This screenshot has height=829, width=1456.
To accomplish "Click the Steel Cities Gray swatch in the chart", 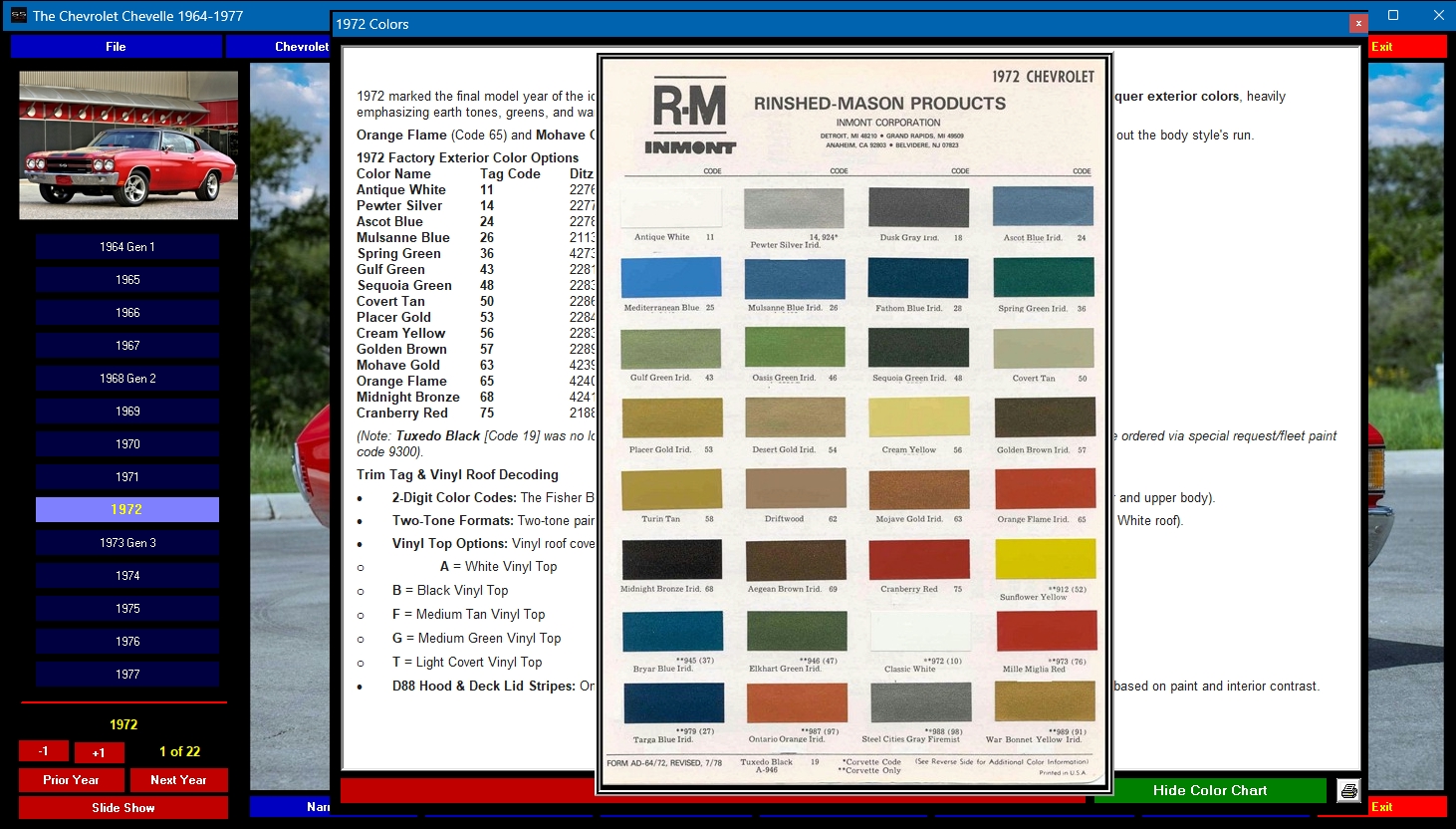I will pyautogui.click(x=921, y=703).
